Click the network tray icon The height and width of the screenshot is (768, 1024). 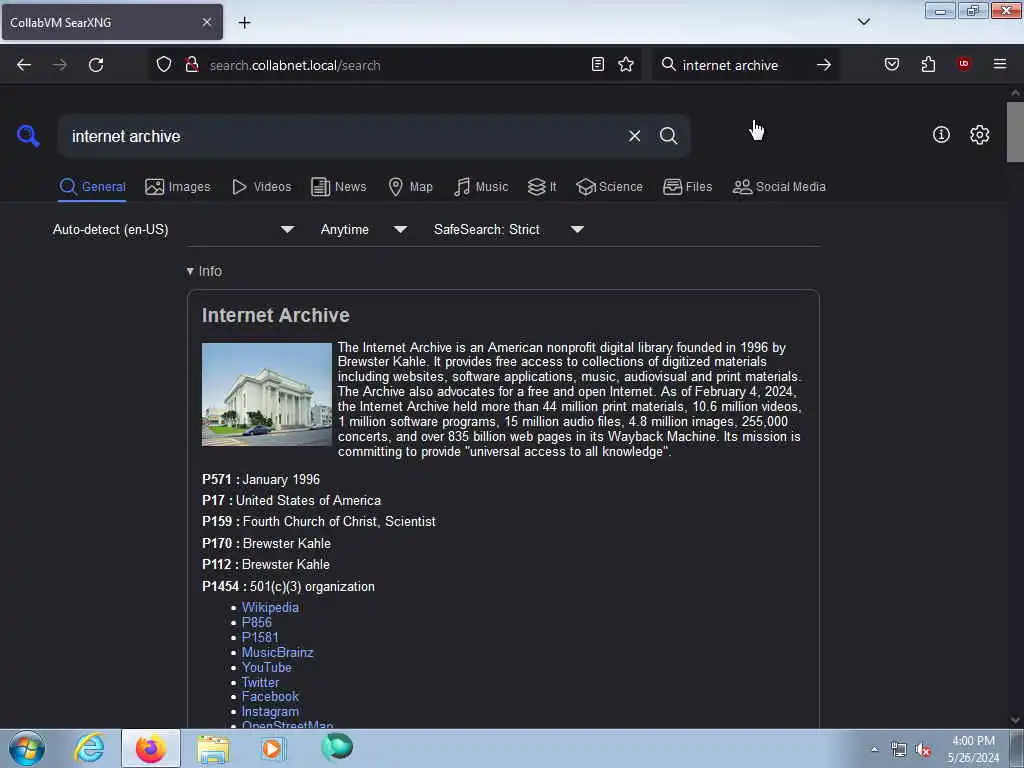click(x=899, y=750)
